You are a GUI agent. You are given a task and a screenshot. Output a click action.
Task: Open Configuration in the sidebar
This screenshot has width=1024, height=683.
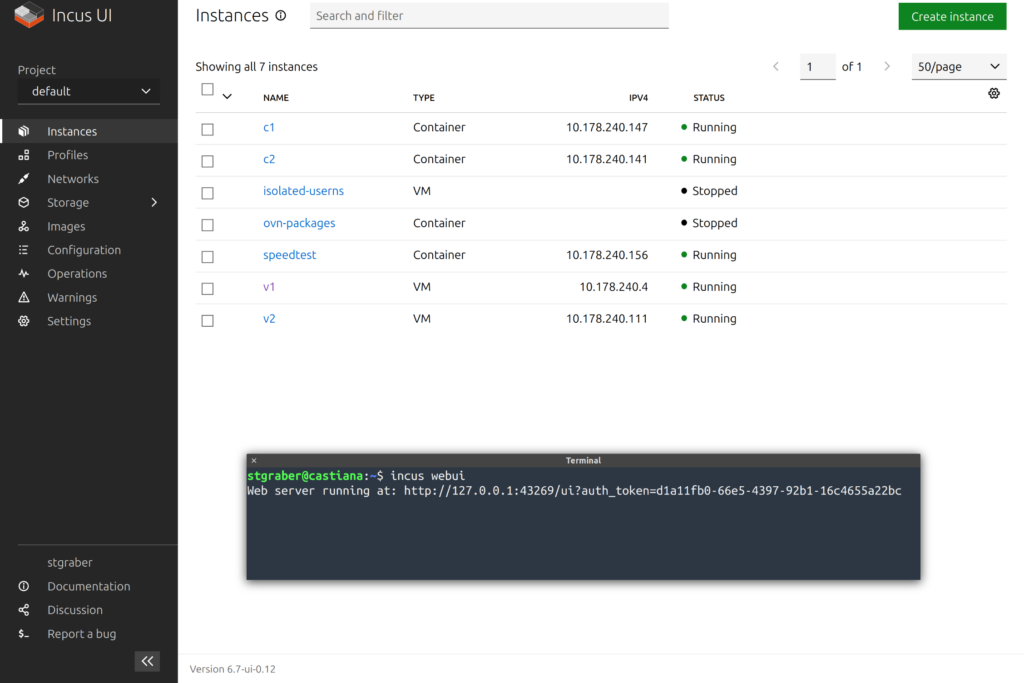(84, 250)
